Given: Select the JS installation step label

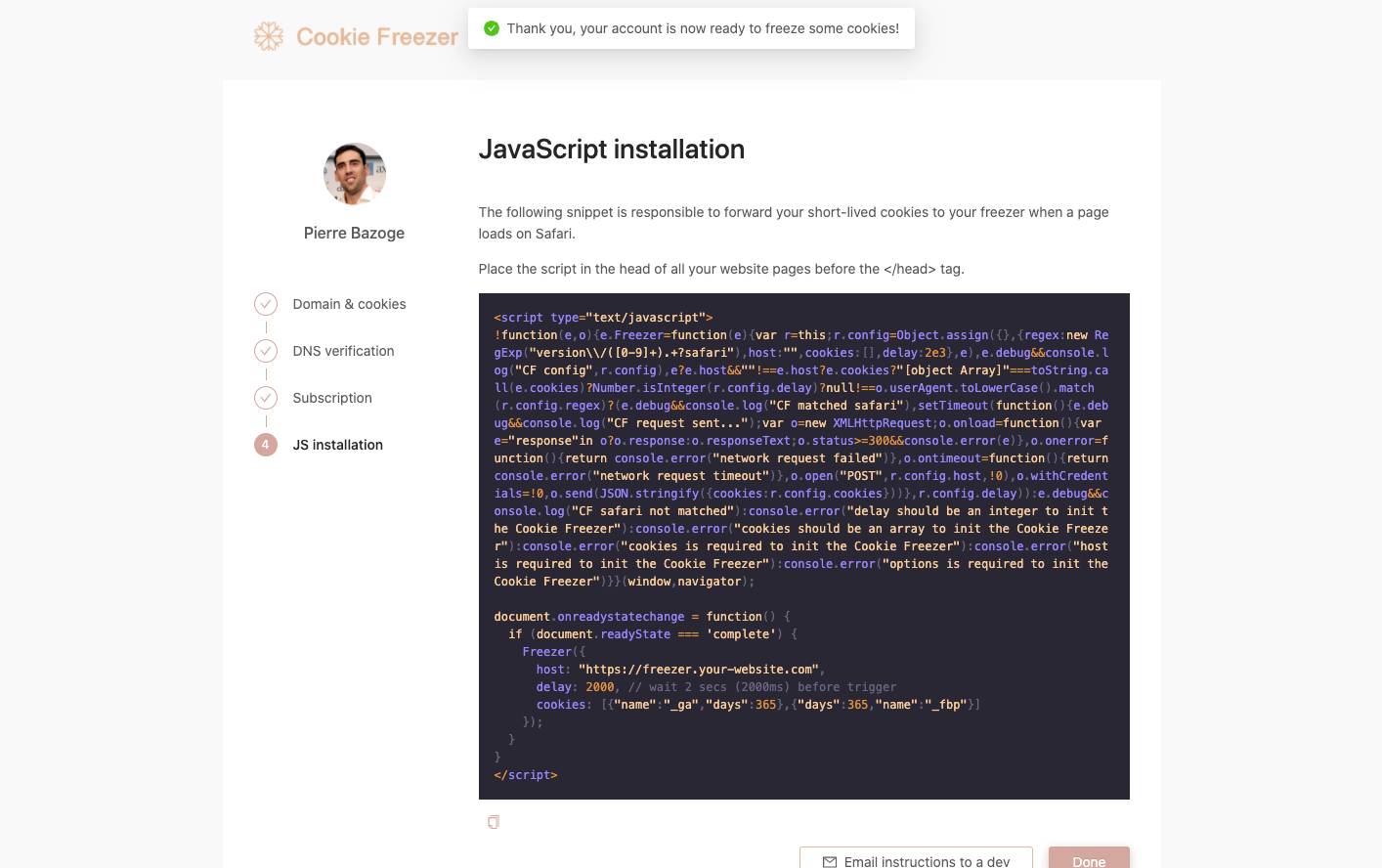Looking at the screenshot, I should [337, 445].
